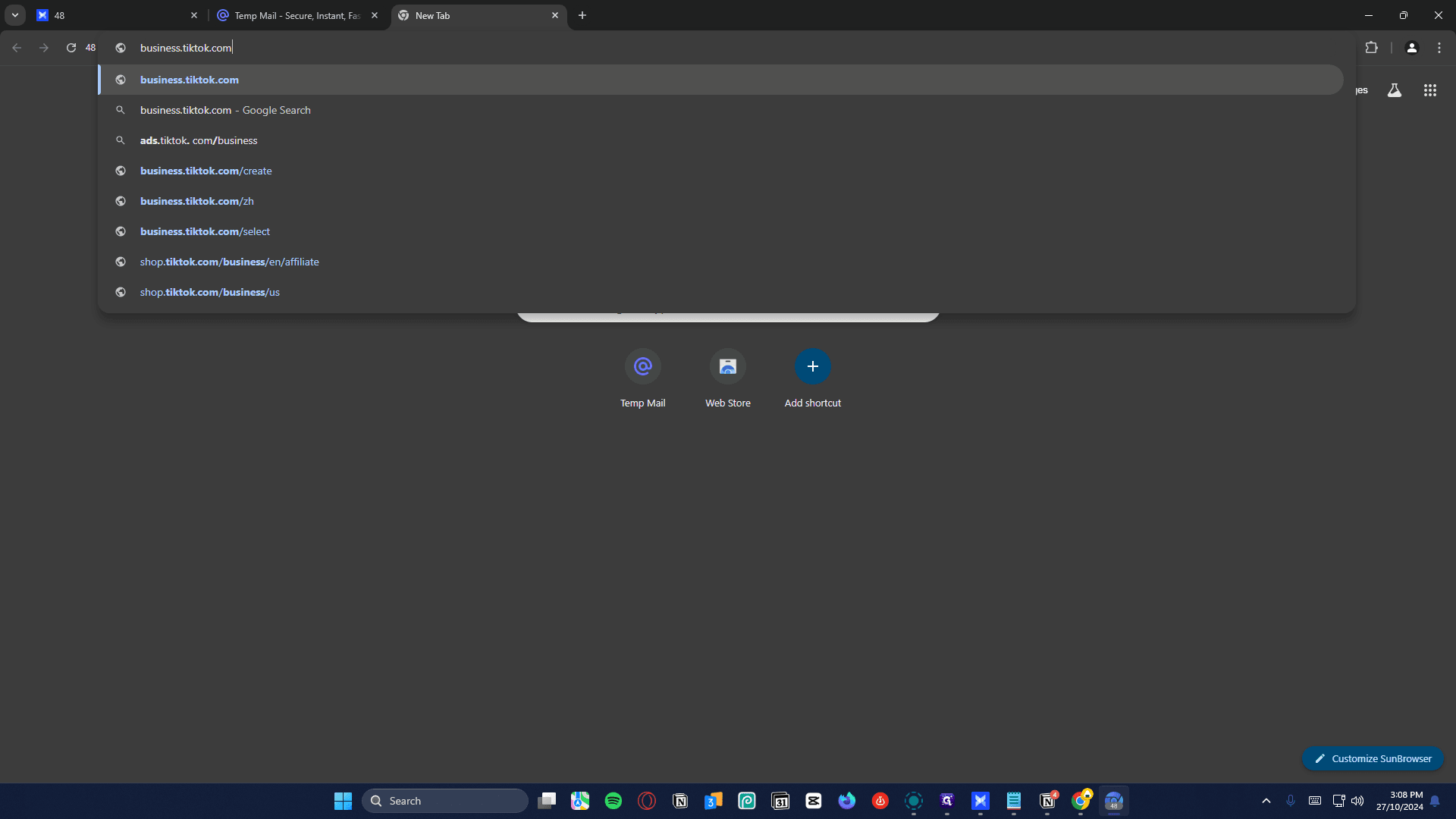Open the Web Store shortcut icon
This screenshot has height=819, width=1456.
pyautogui.click(x=728, y=366)
